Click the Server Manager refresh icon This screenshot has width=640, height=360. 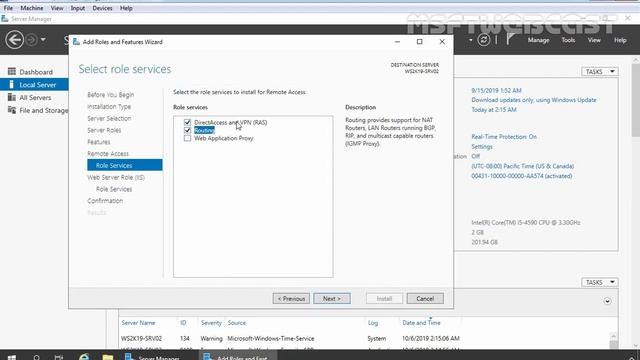coord(484,40)
